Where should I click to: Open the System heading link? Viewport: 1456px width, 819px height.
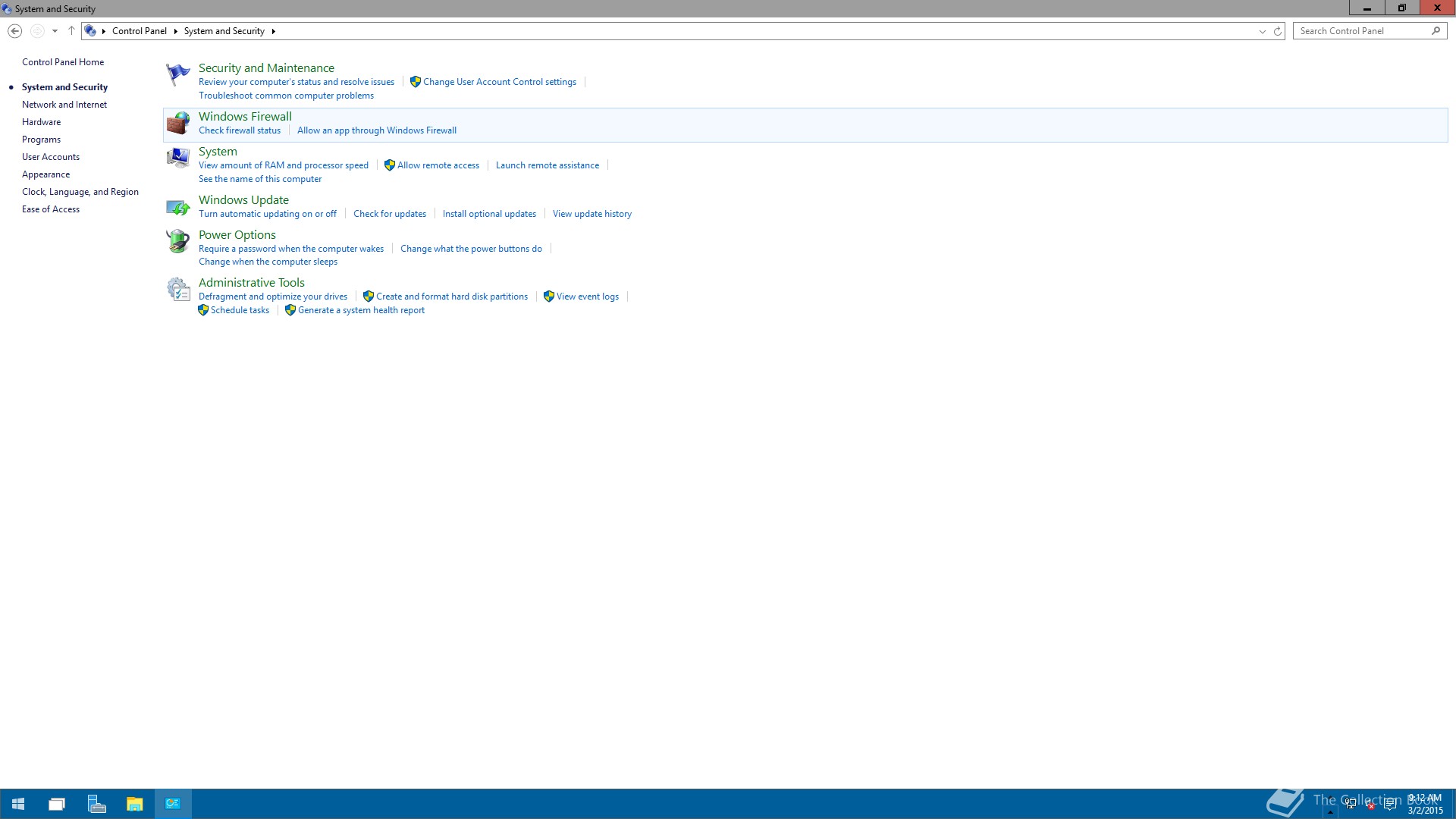(x=218, y=152)
